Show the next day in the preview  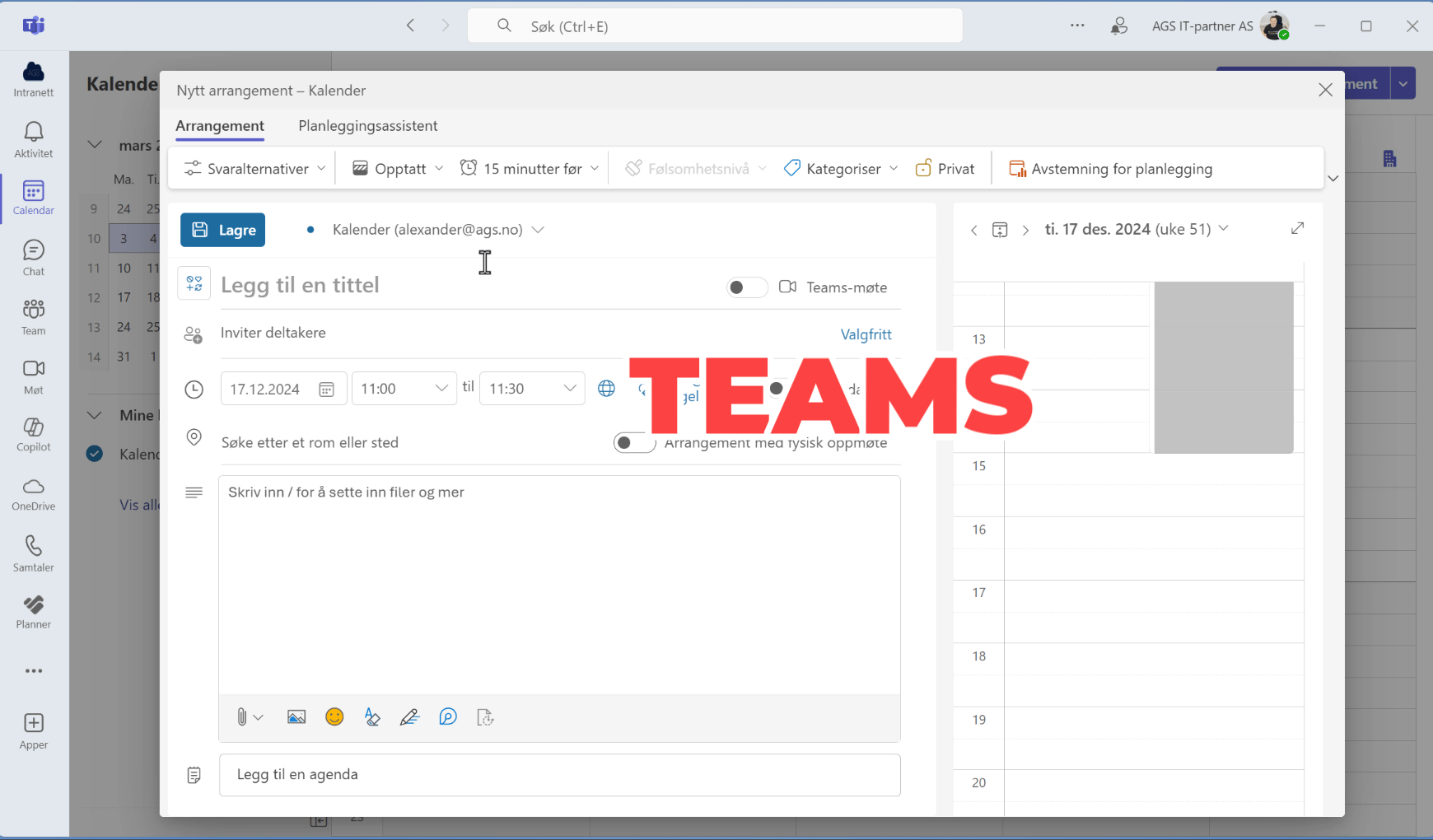[x=1025, y=231]
